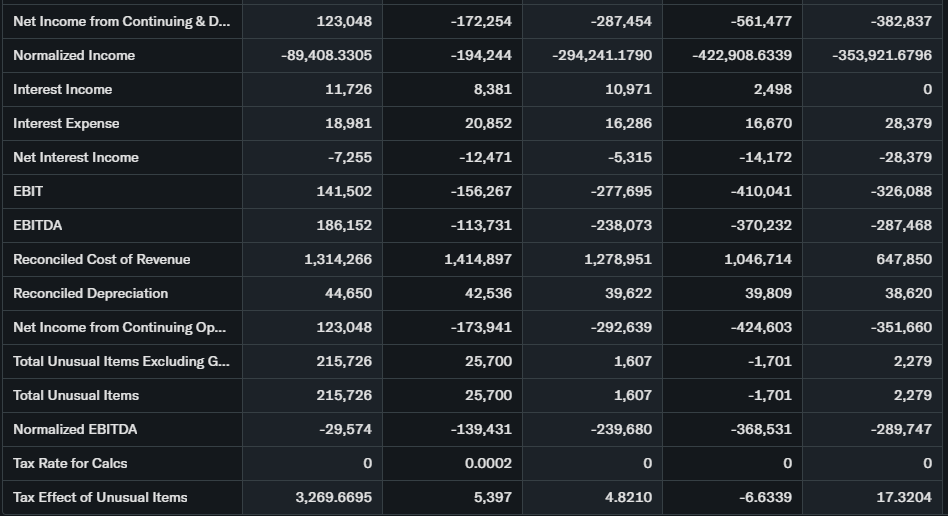
Task: Select the Normalized EBITDA row label
Action: tap(75, 429)
